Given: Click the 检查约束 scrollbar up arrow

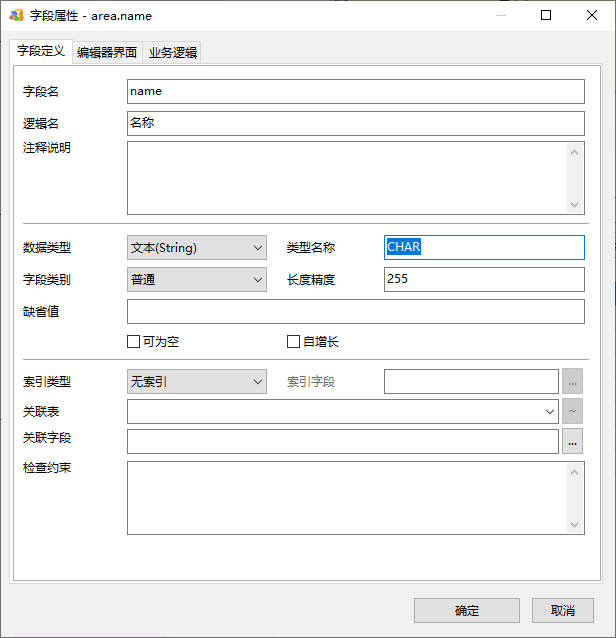Looking at the screenshot, I should [574, 472].
